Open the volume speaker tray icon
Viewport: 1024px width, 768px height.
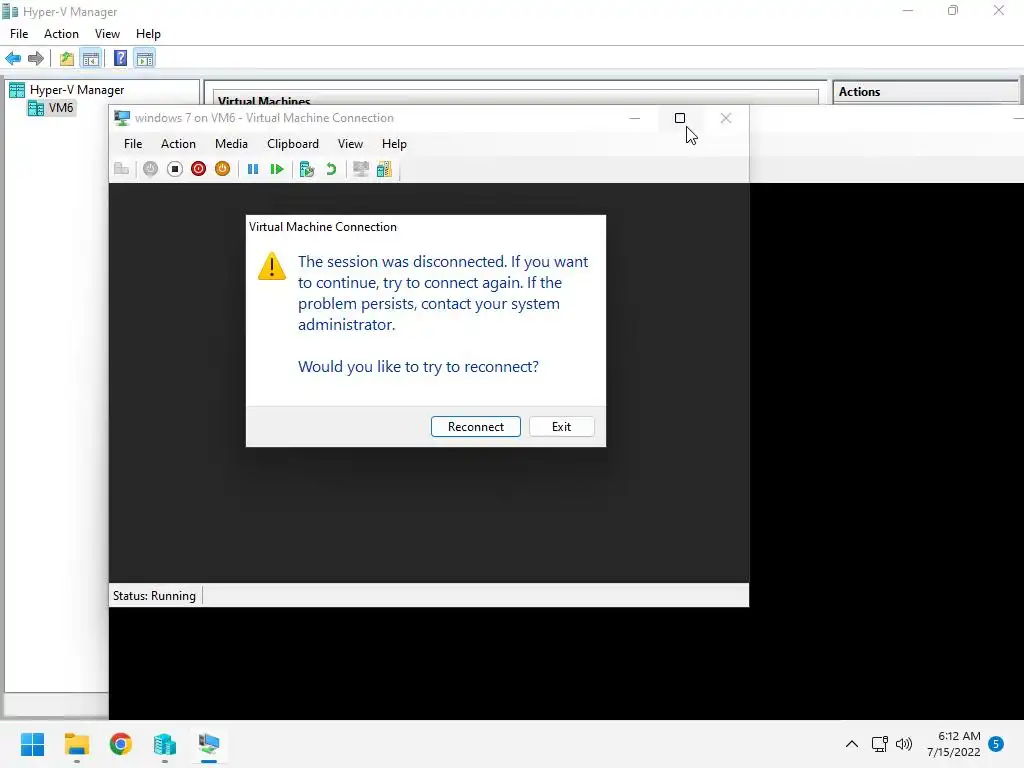point(904,744)
